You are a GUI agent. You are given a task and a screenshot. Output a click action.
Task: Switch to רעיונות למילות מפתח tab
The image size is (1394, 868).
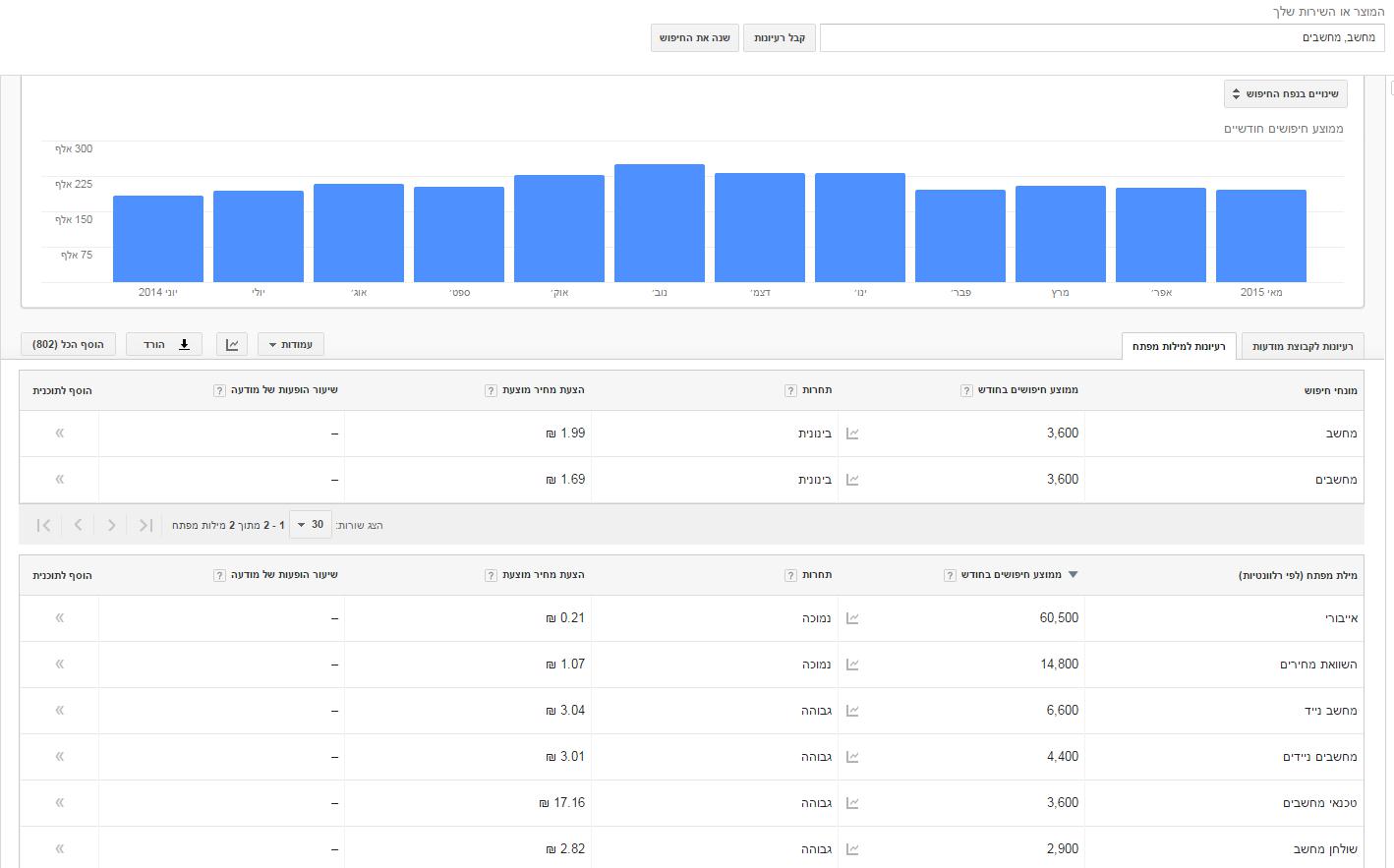(x=1179, y=346)
